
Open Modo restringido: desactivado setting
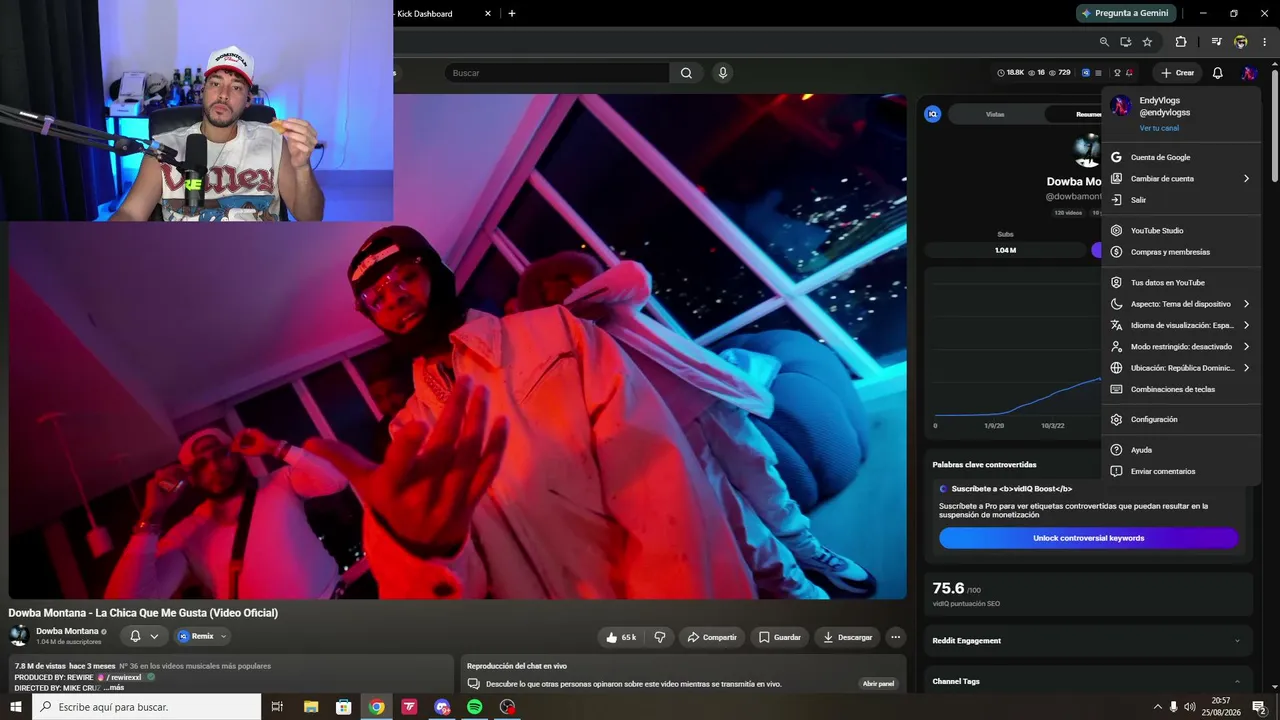tap(1181, 347)
